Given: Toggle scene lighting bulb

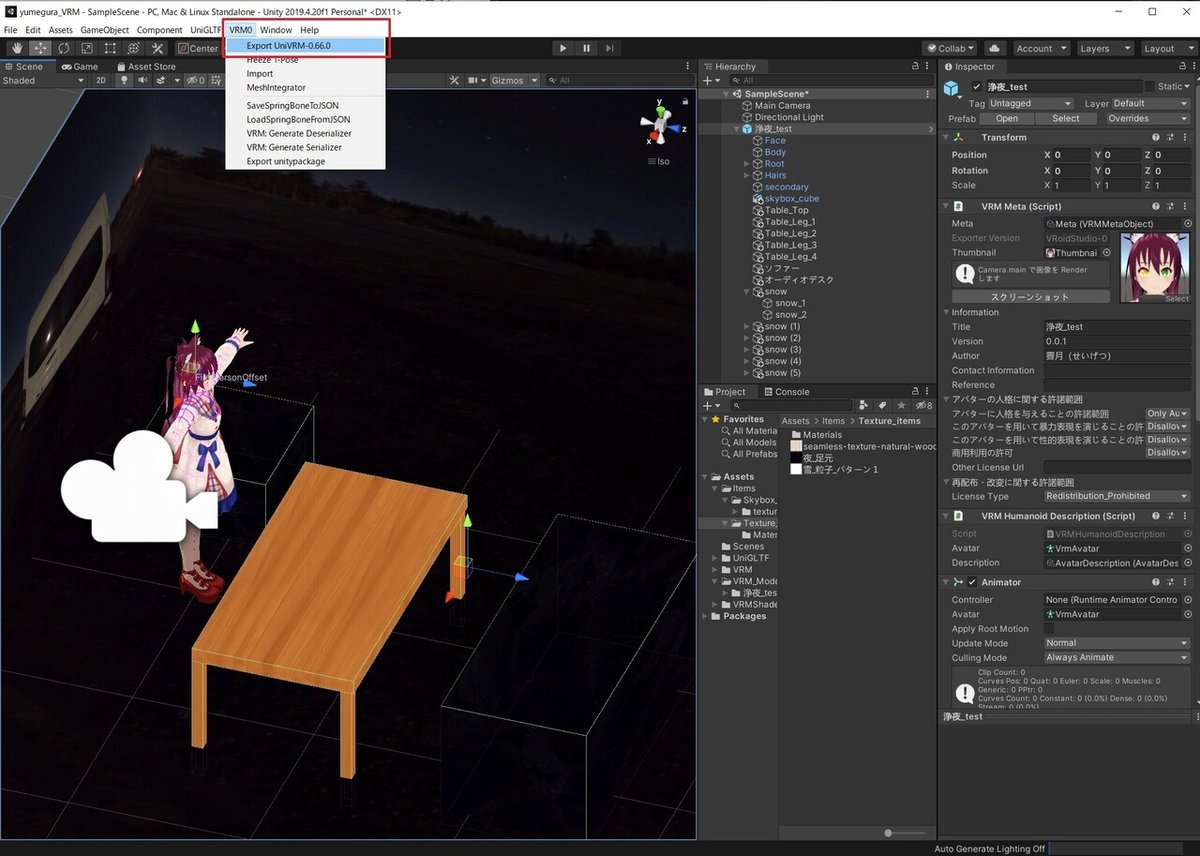Looking at the screenshot, I should 124,80.
